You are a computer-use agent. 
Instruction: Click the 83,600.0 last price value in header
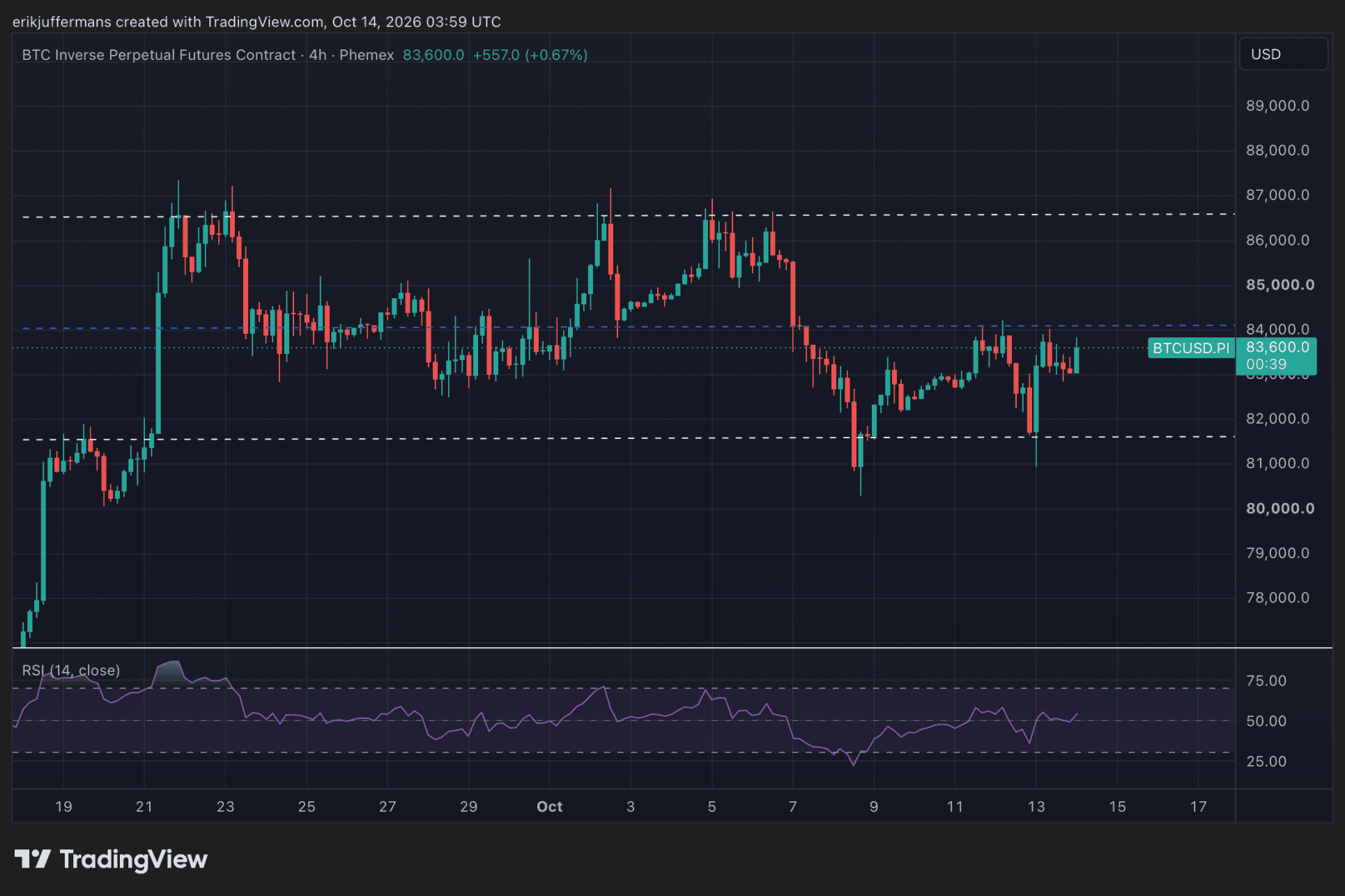pos(433,55)
